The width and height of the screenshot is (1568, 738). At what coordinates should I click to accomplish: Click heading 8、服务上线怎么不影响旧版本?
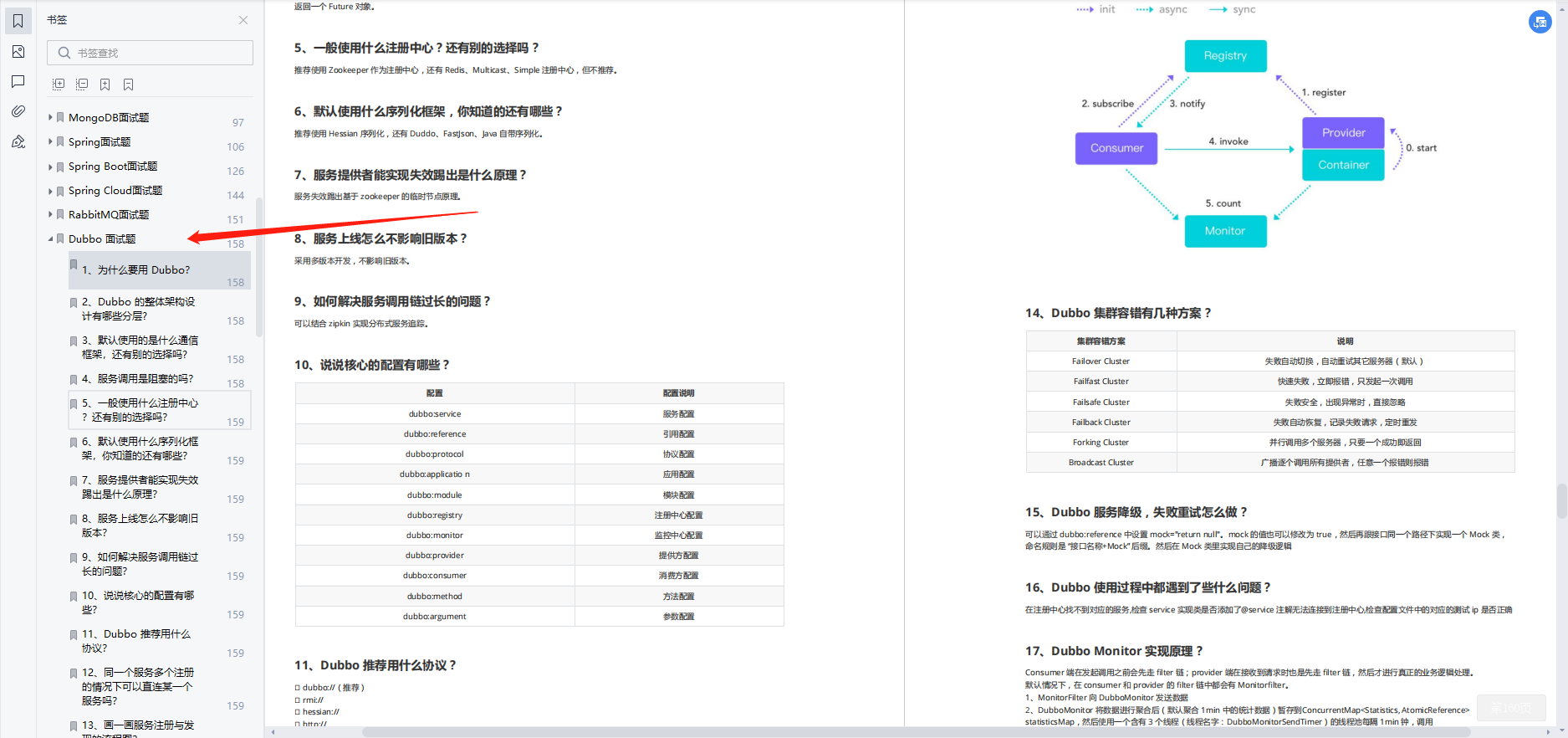point(381,238)
